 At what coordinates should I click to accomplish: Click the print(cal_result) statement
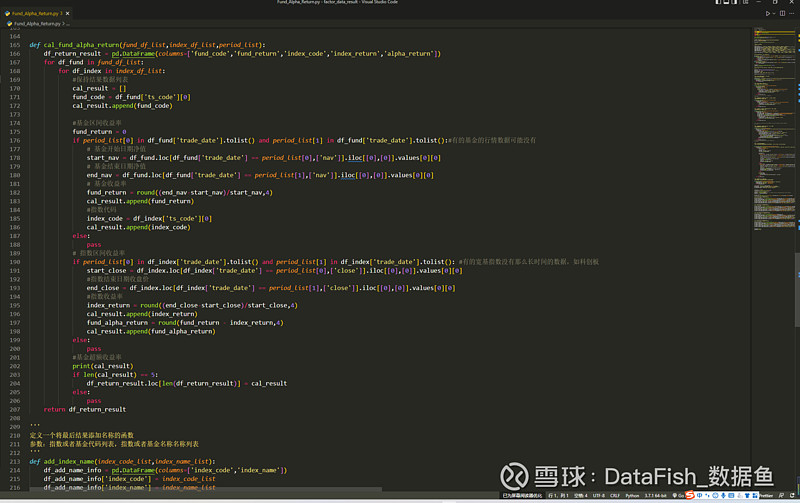pyautogui.click(x=103, y=366)
